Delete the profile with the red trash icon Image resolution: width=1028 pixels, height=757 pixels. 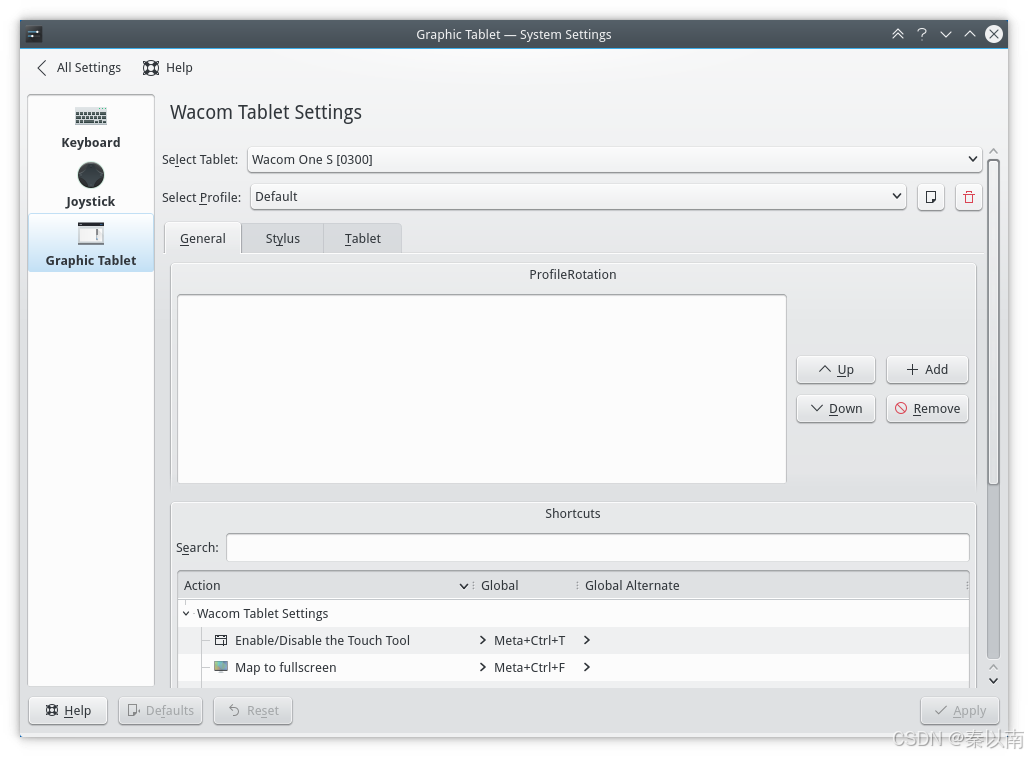point(968,197)
